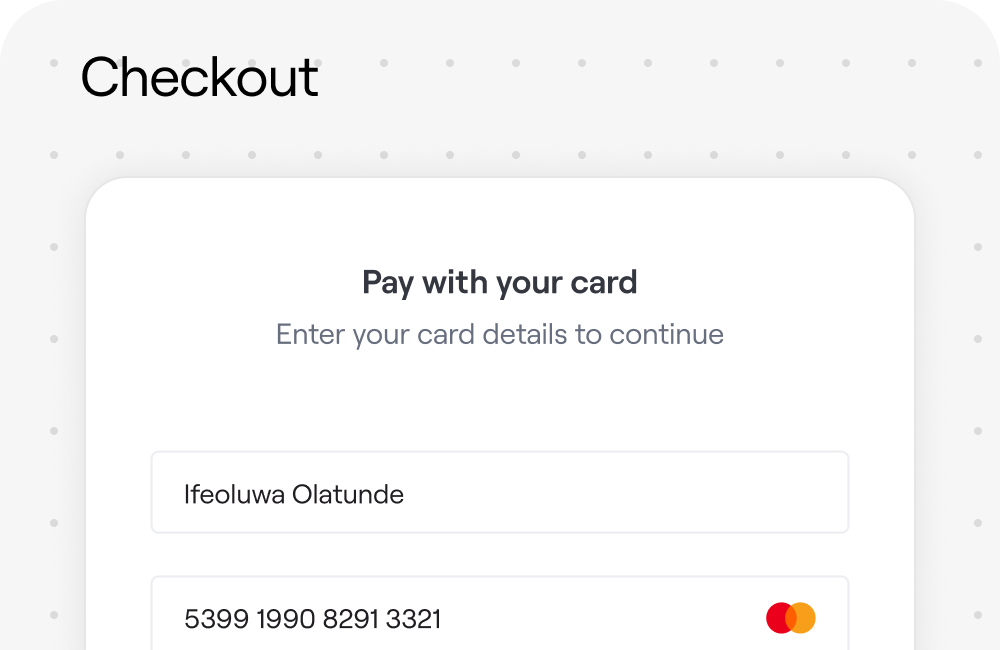Click the word "card" in the panel title
The width and height of the screenshot is (1000, 650).
tap(603, 283)
